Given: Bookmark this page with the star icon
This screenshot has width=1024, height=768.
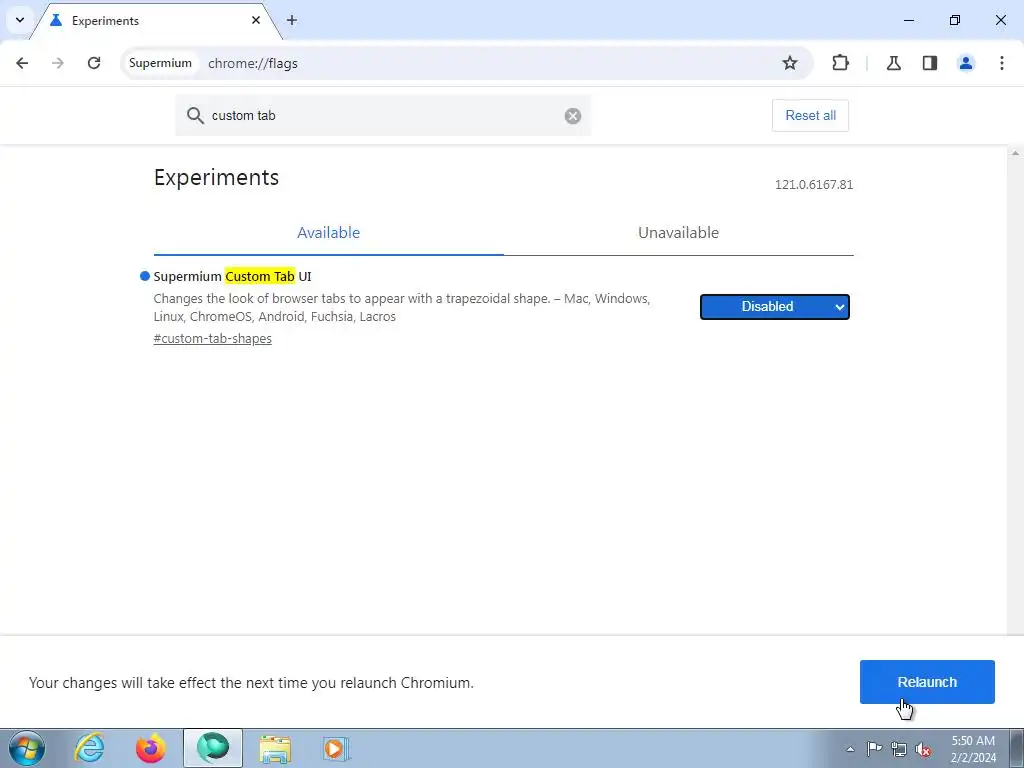Looking at the screenshot, I should (790, 63).
